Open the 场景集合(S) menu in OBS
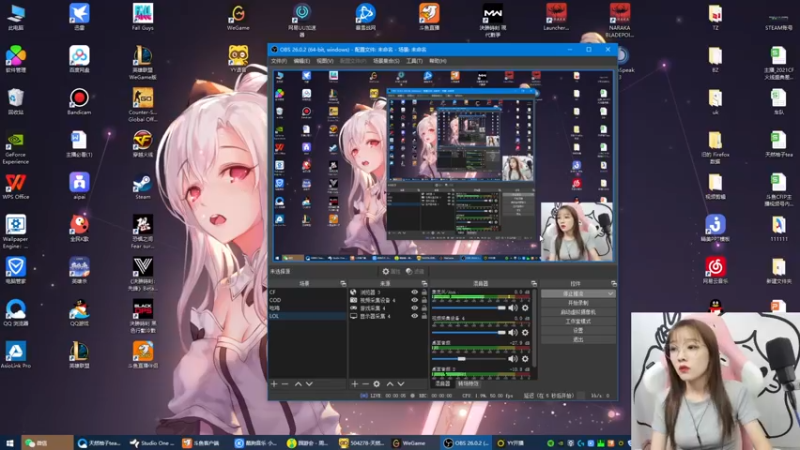 (x=386, y=61)
